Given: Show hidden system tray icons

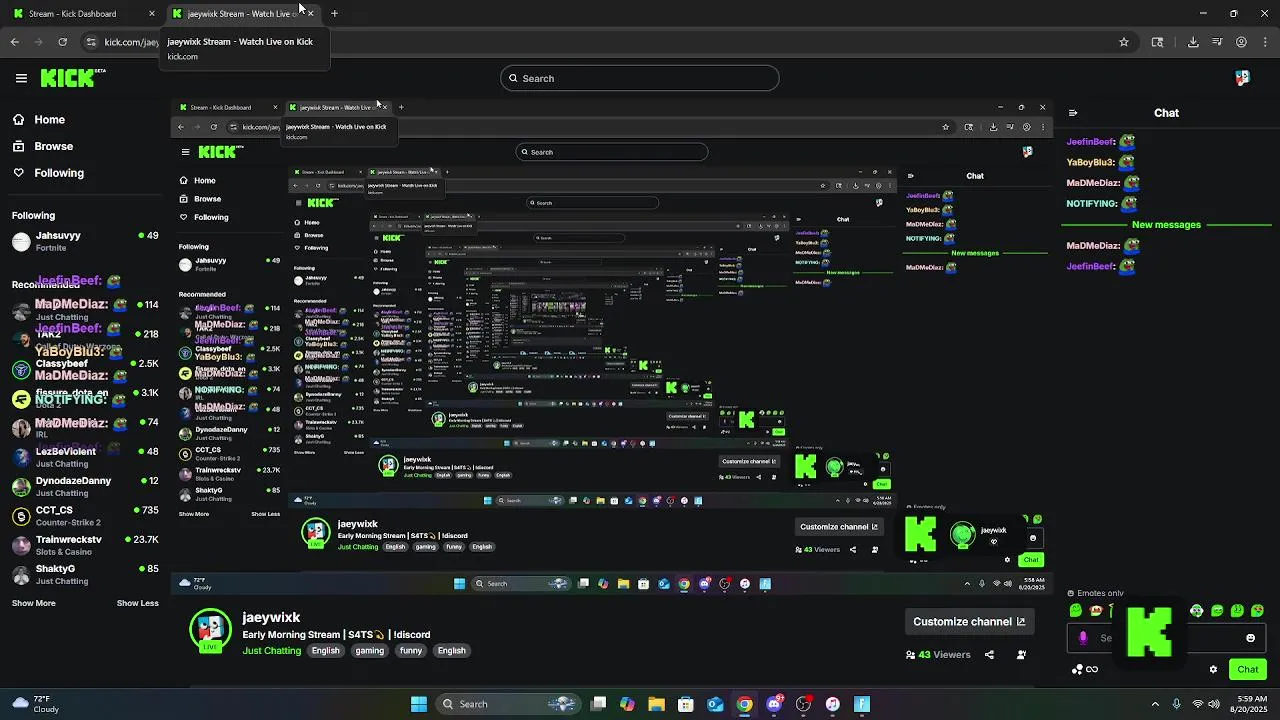Looking at the screenshot, I should click(x=1155, y=704).
